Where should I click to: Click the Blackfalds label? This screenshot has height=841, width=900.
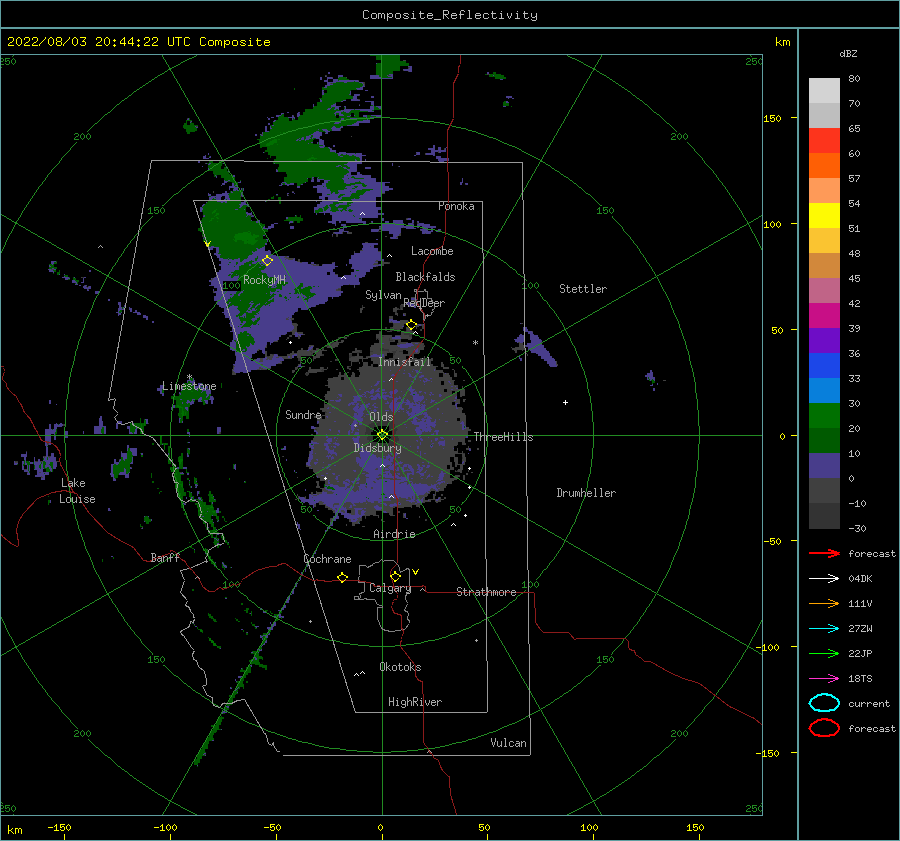(425, 277)
